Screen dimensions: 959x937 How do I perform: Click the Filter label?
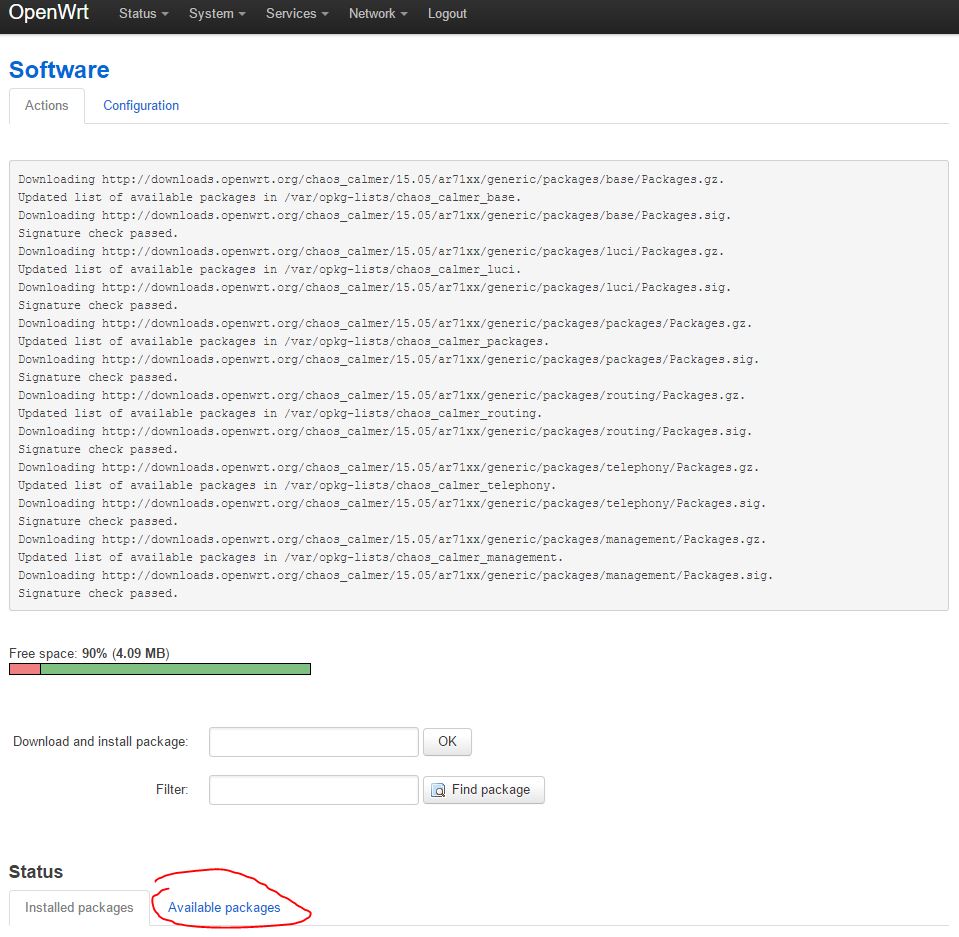click(x=172, y=790)
